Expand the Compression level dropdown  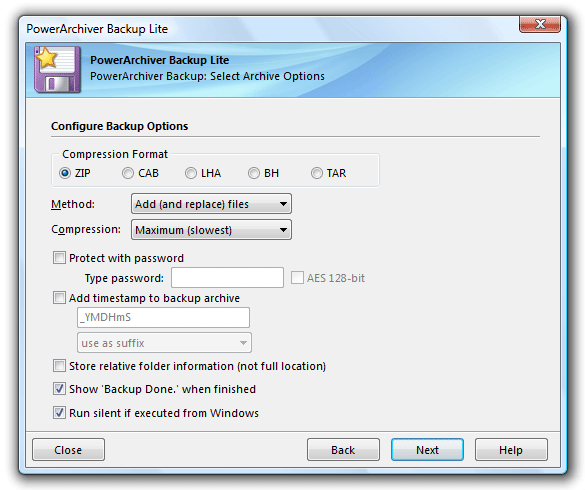point(211,230)
